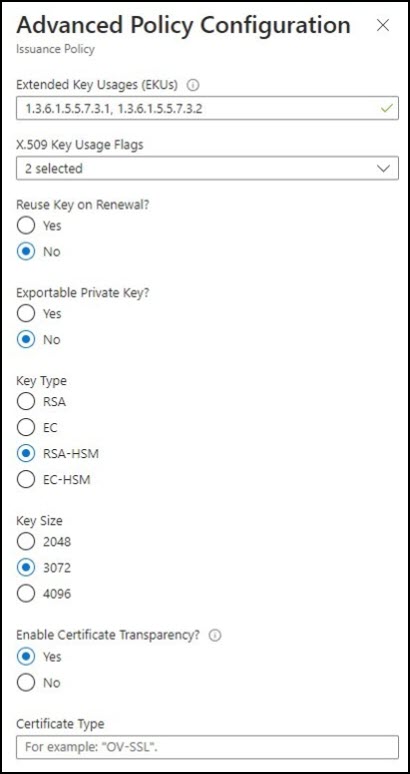Click the Certificate Type input field
The width and height of the screenshot is (410, 774).
[x=207, y=747]
